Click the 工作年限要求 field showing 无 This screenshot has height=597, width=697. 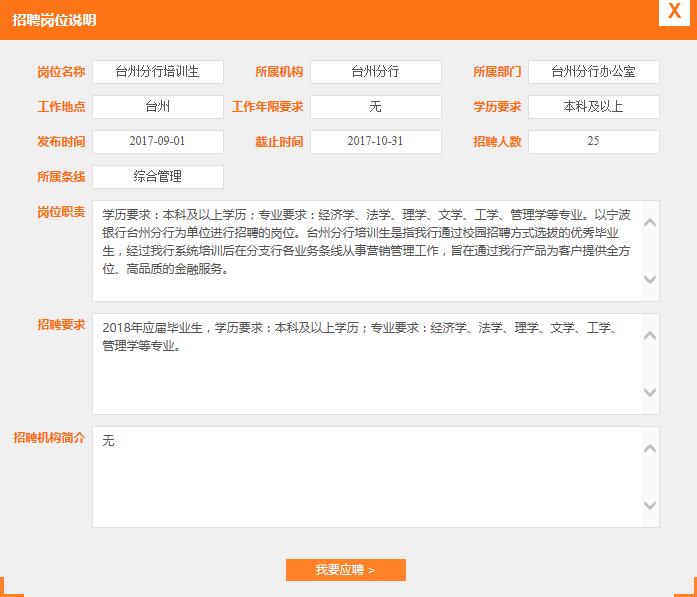pyautogui.click(x=375, y=107)
